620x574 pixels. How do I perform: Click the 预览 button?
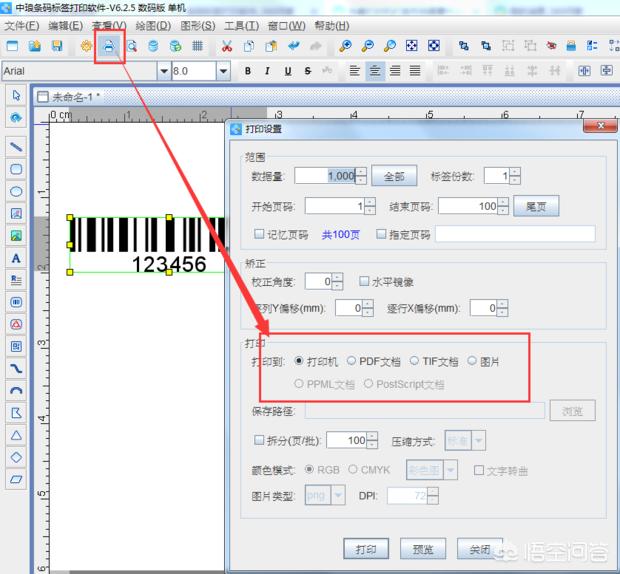point(423,549)
